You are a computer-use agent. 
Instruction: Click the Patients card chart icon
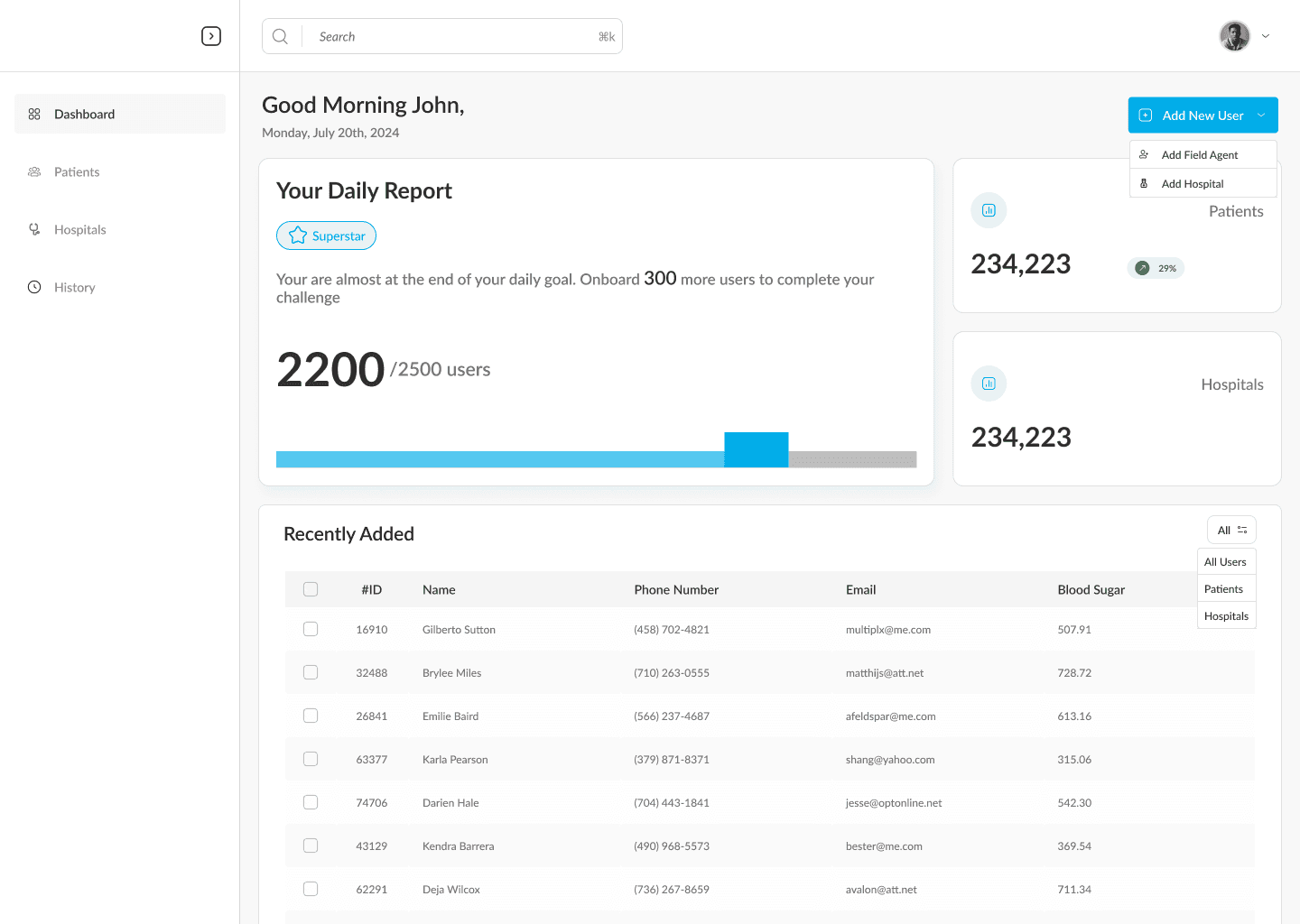point(989,210)
